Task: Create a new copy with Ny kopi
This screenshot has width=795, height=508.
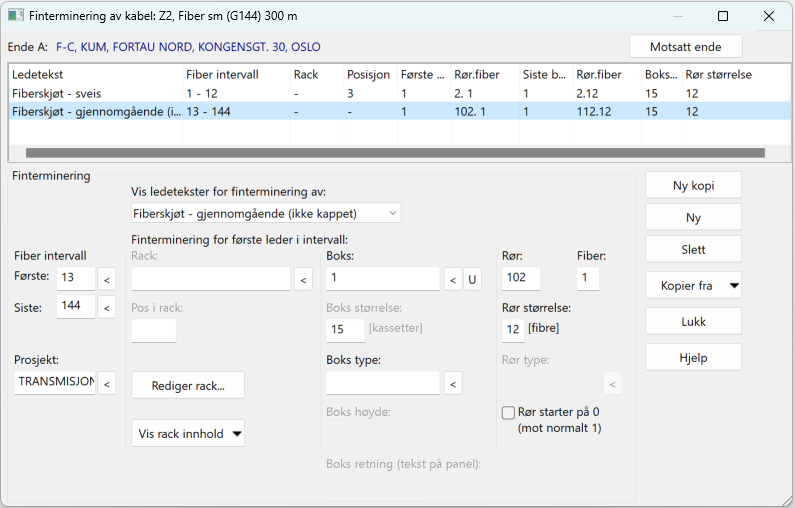Action: coord(693,186)
